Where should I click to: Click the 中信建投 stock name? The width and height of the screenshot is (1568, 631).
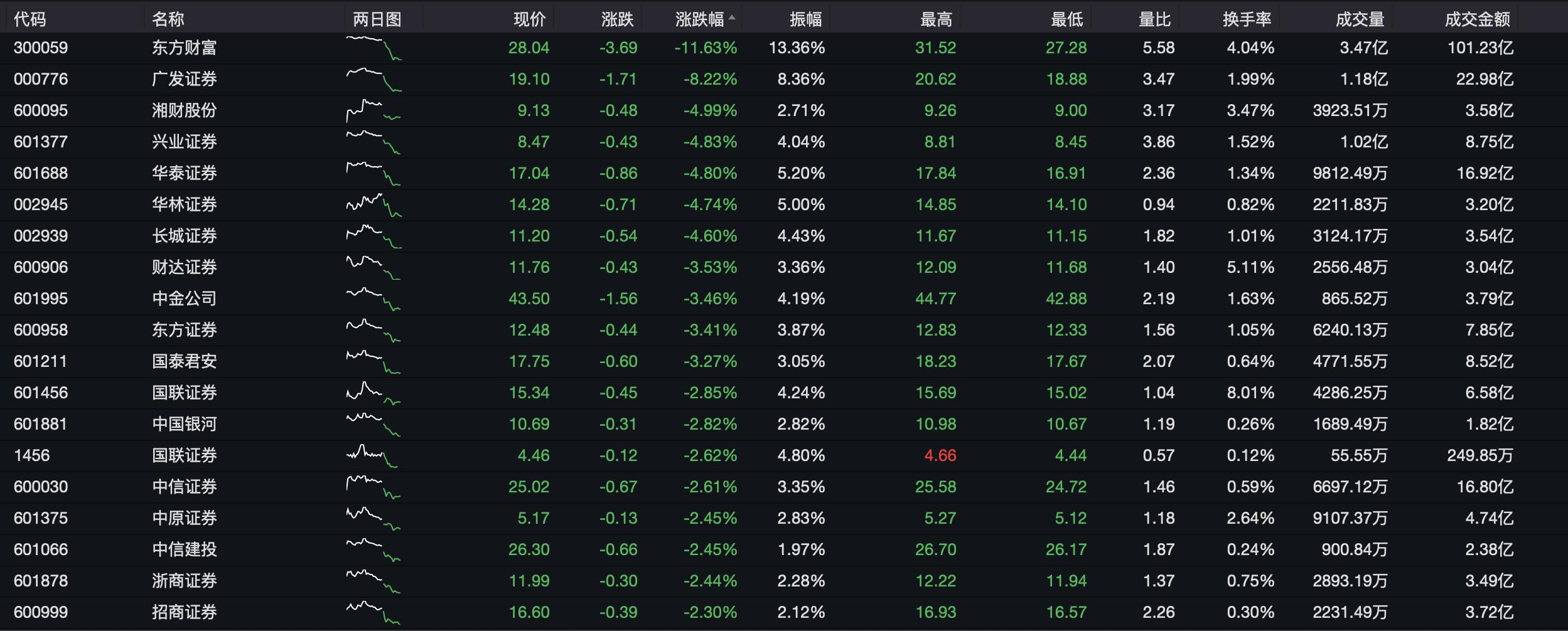tap(185, 549)
